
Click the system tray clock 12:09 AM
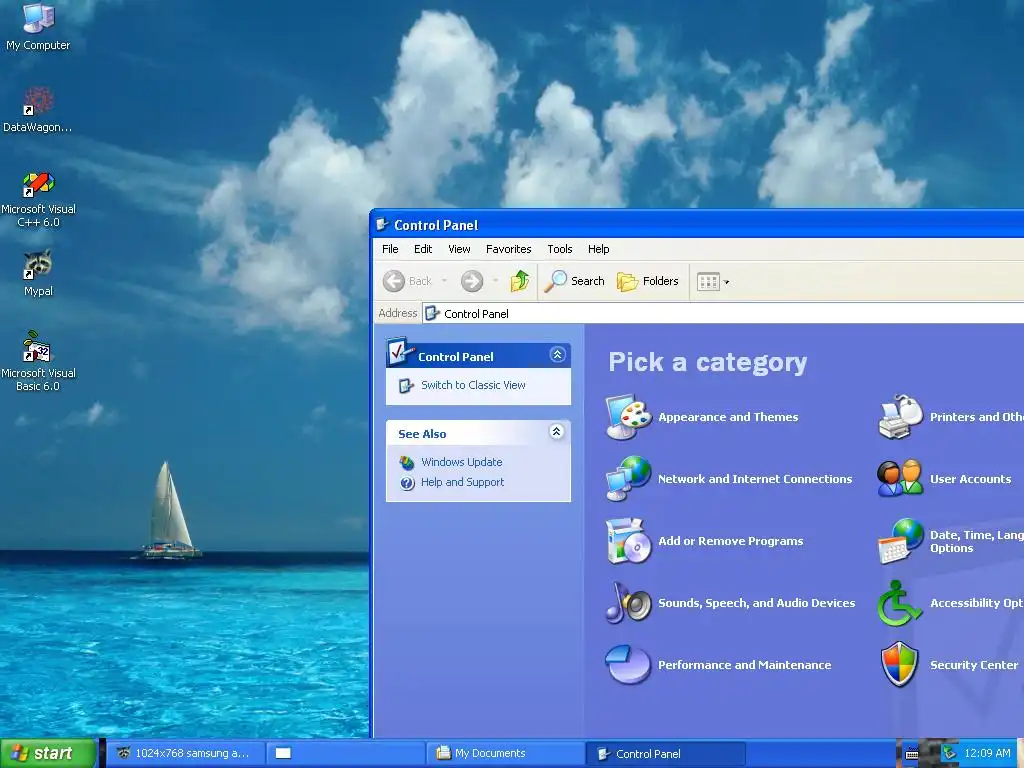tap(987, 753)
